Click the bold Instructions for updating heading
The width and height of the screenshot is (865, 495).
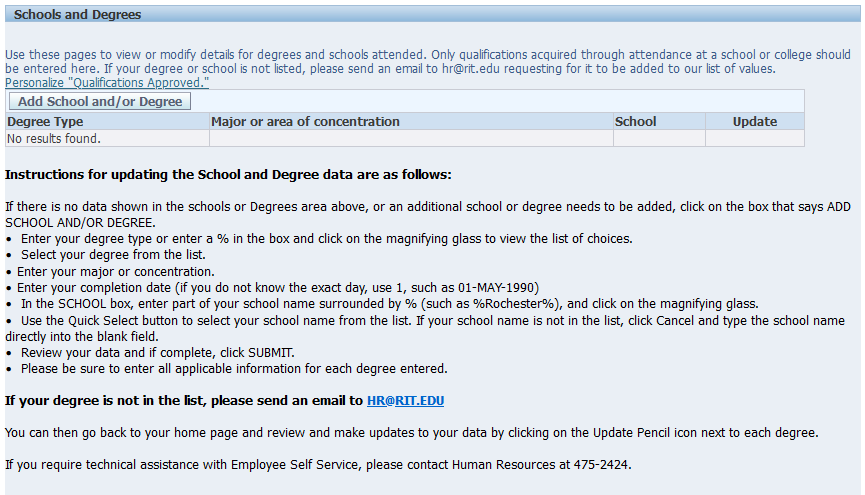pos(228,175)
